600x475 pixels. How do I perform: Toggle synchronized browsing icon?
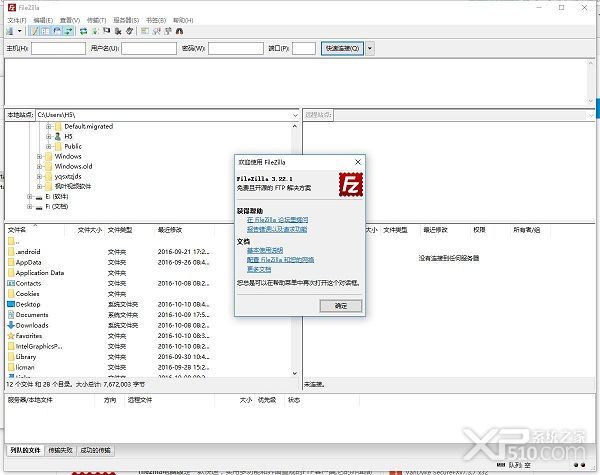pyautogui.click(x=168, y=31)
